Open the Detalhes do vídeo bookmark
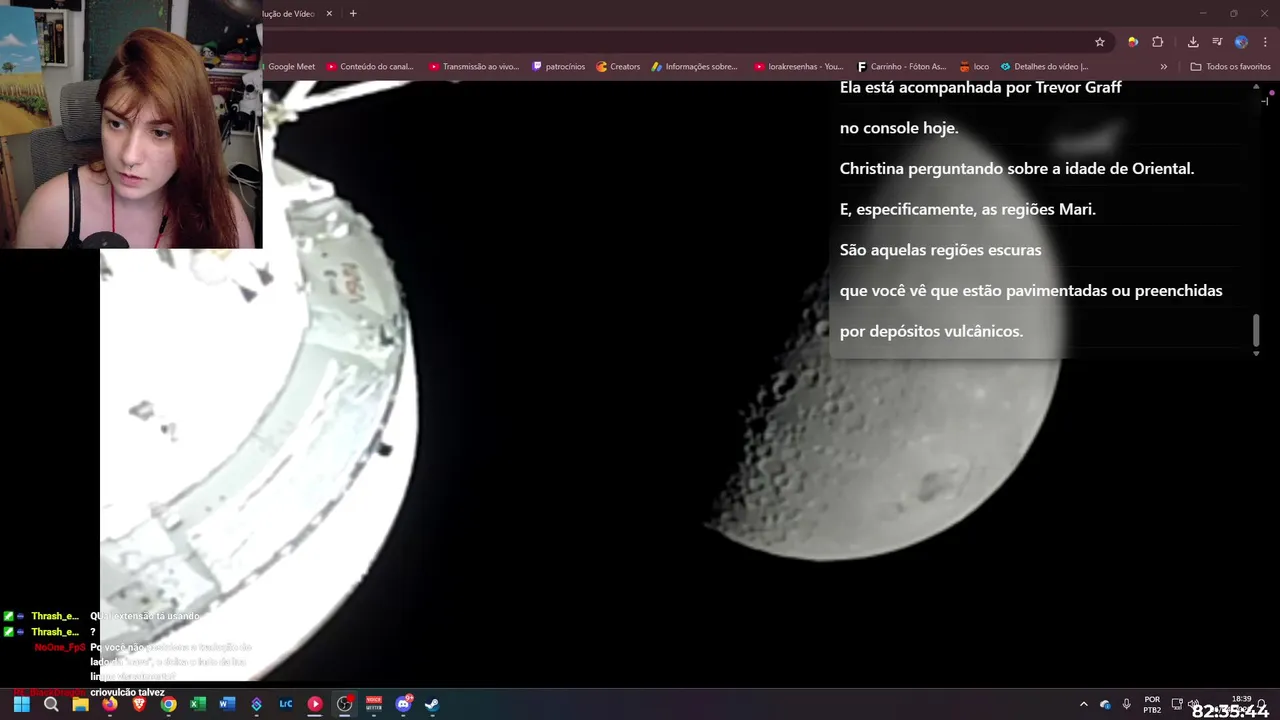Image resolution: width=1280 pixels, height=720 pixels. click(x=1044, y=67)
